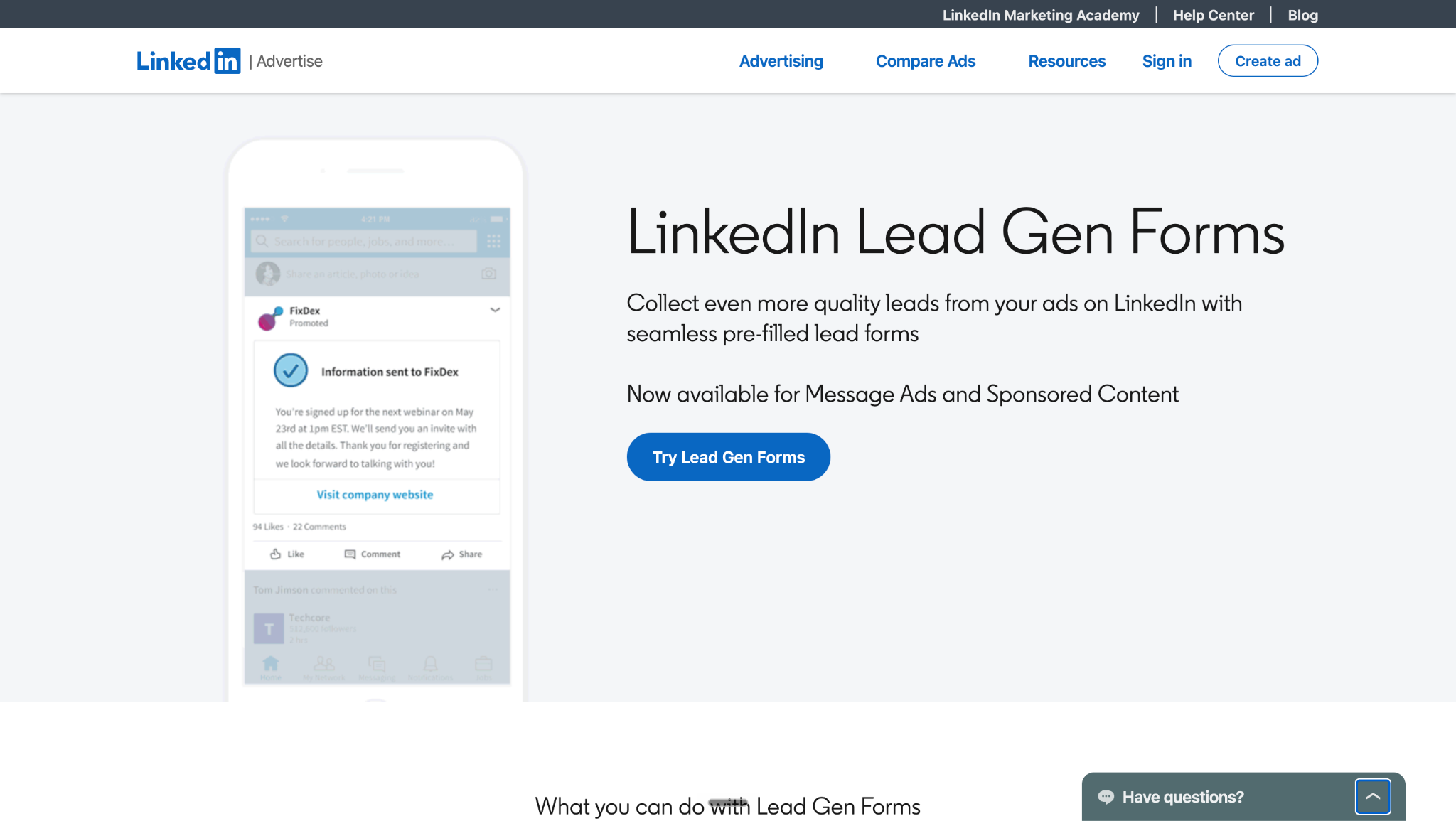The image size is (1456, 821).
Task: Click the Notifications bell icon in mockup
Action: (x=430, y=664)
